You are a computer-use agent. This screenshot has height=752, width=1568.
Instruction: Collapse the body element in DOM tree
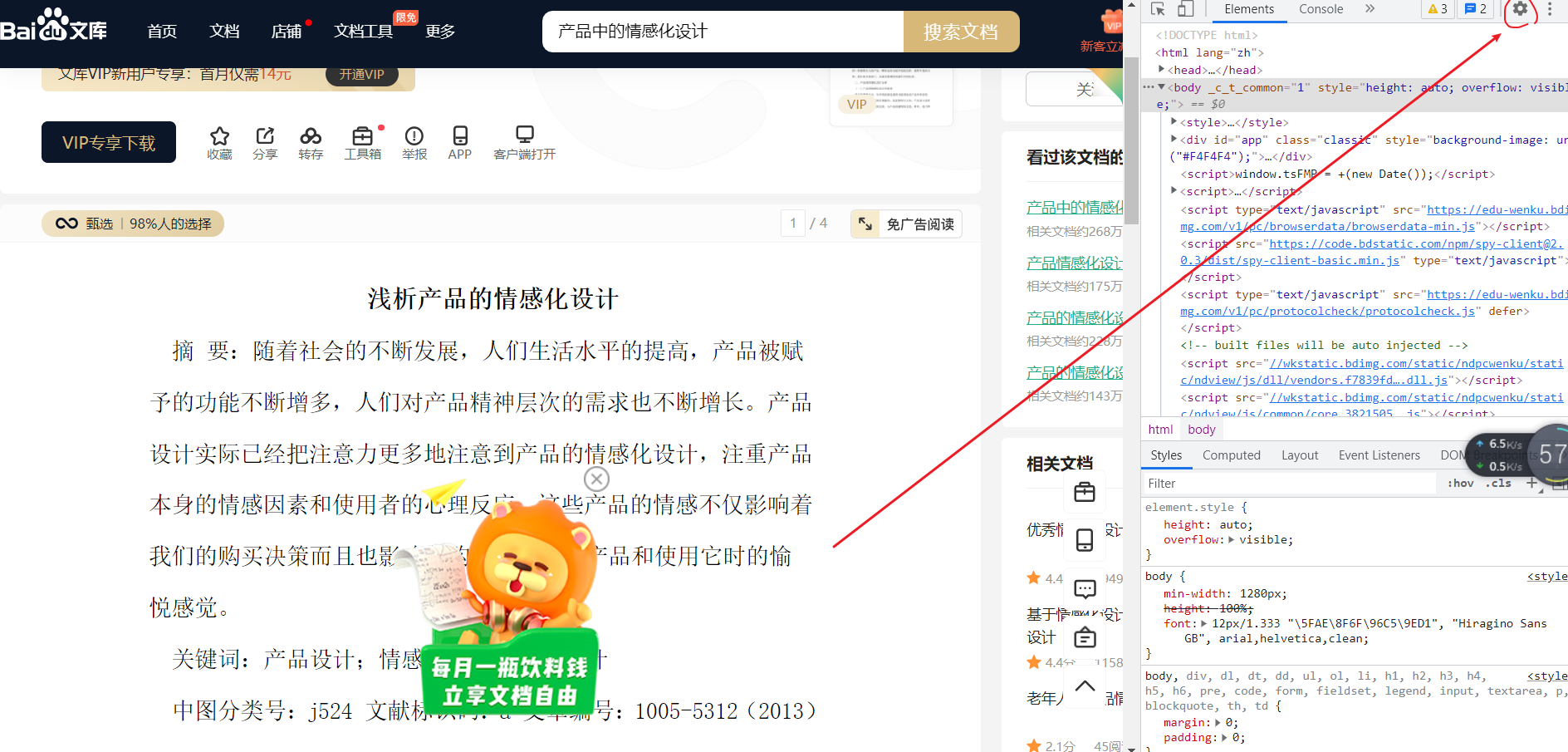(1162, 87)
